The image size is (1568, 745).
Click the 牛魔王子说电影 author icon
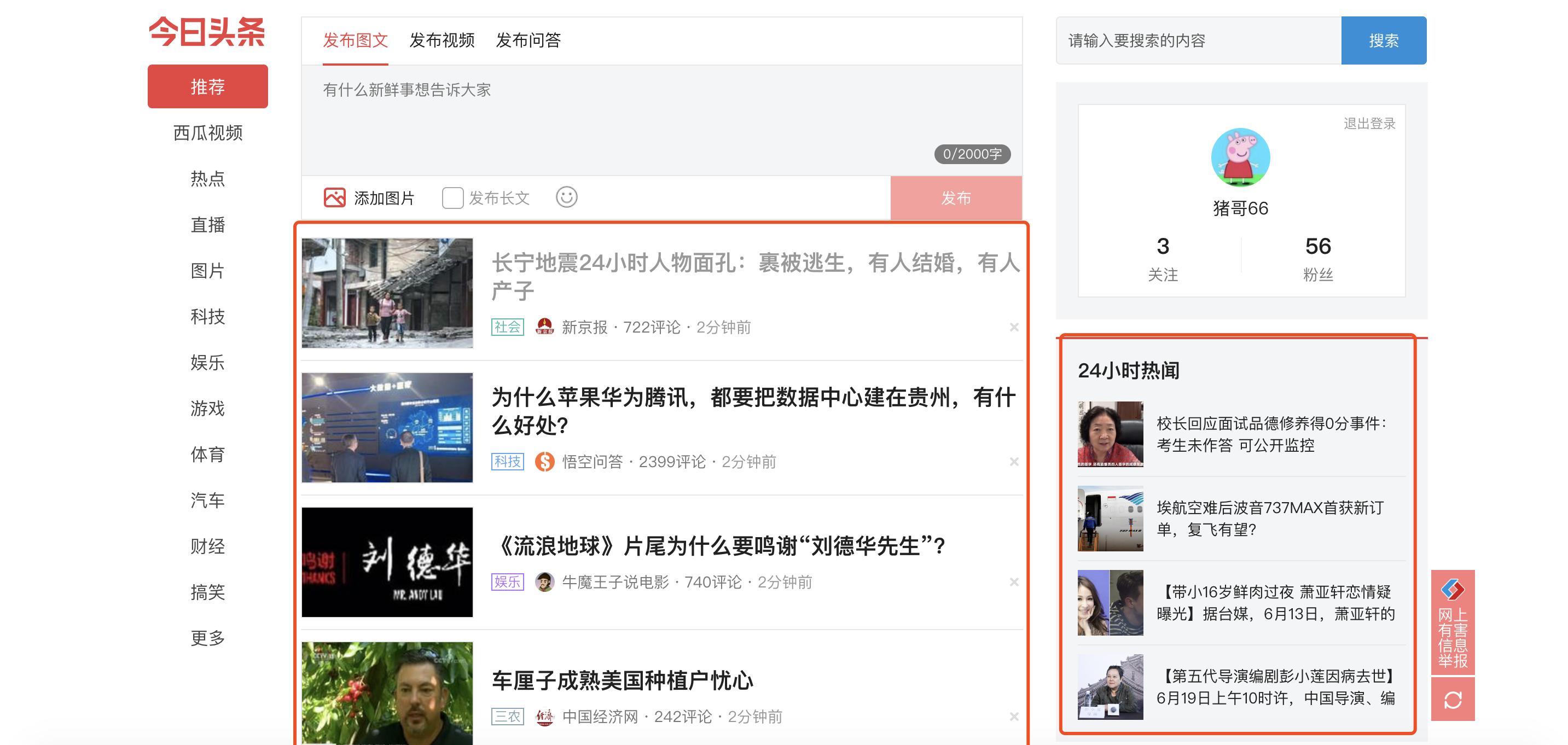(544, 583)
